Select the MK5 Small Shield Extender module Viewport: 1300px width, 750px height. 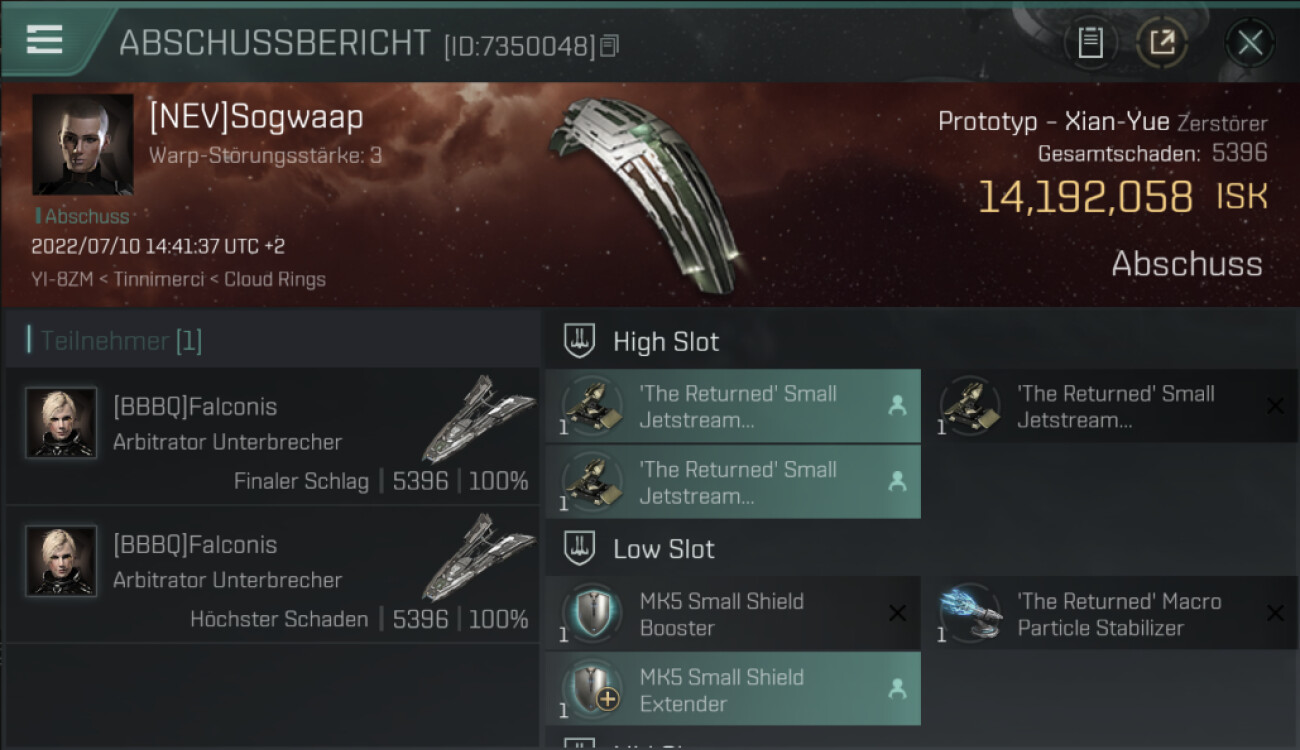(x=733, y=690)
